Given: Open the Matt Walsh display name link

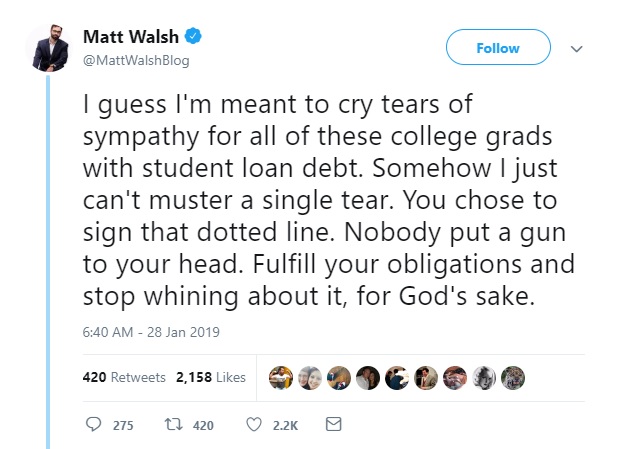Looking at the screenshot, I should point(132,37).
